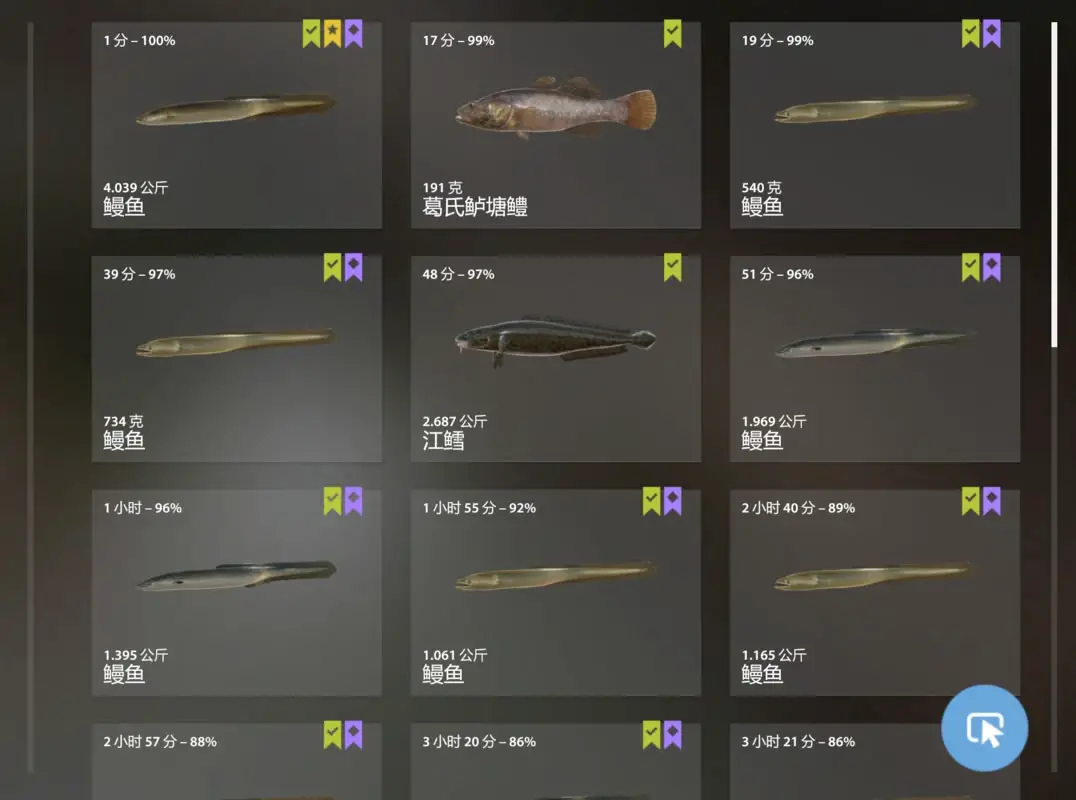Select the 江鳕 2.687 公斤 fish image
This screenshot has width=1076, height=800.
click(x=555, y=340)
